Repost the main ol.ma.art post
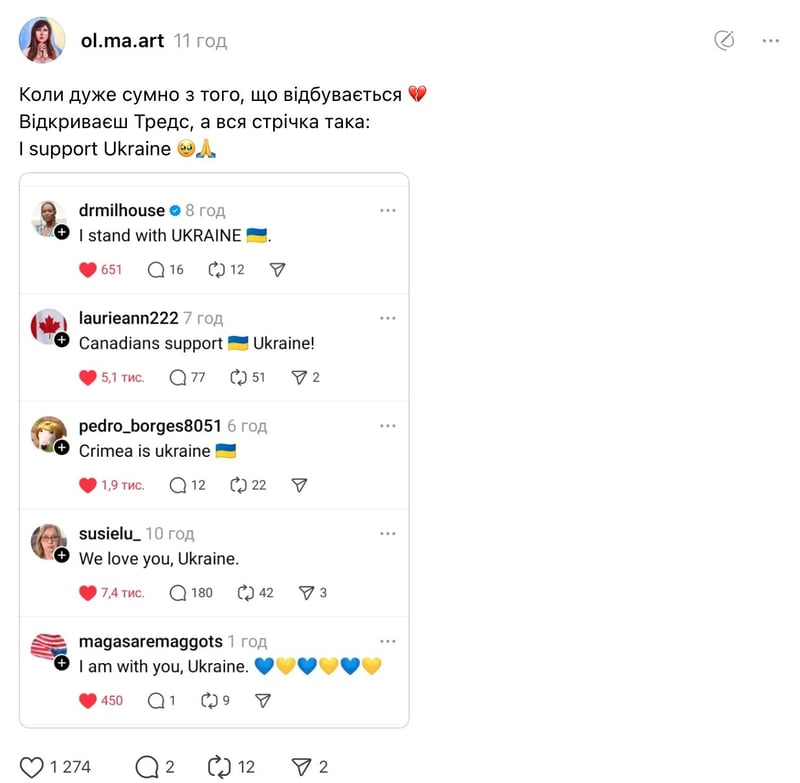The width and height of the screenshot is (800, 783). [x=219, y=767]
